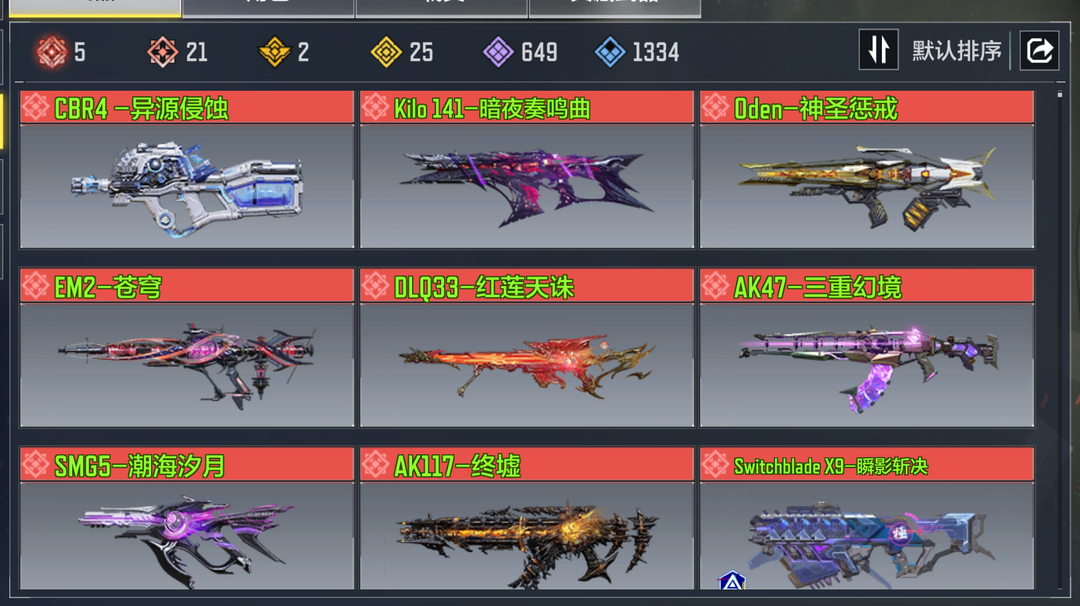
Task: Filter by orange-red rarity icon showing 21
Action: [x=163, y=52]
